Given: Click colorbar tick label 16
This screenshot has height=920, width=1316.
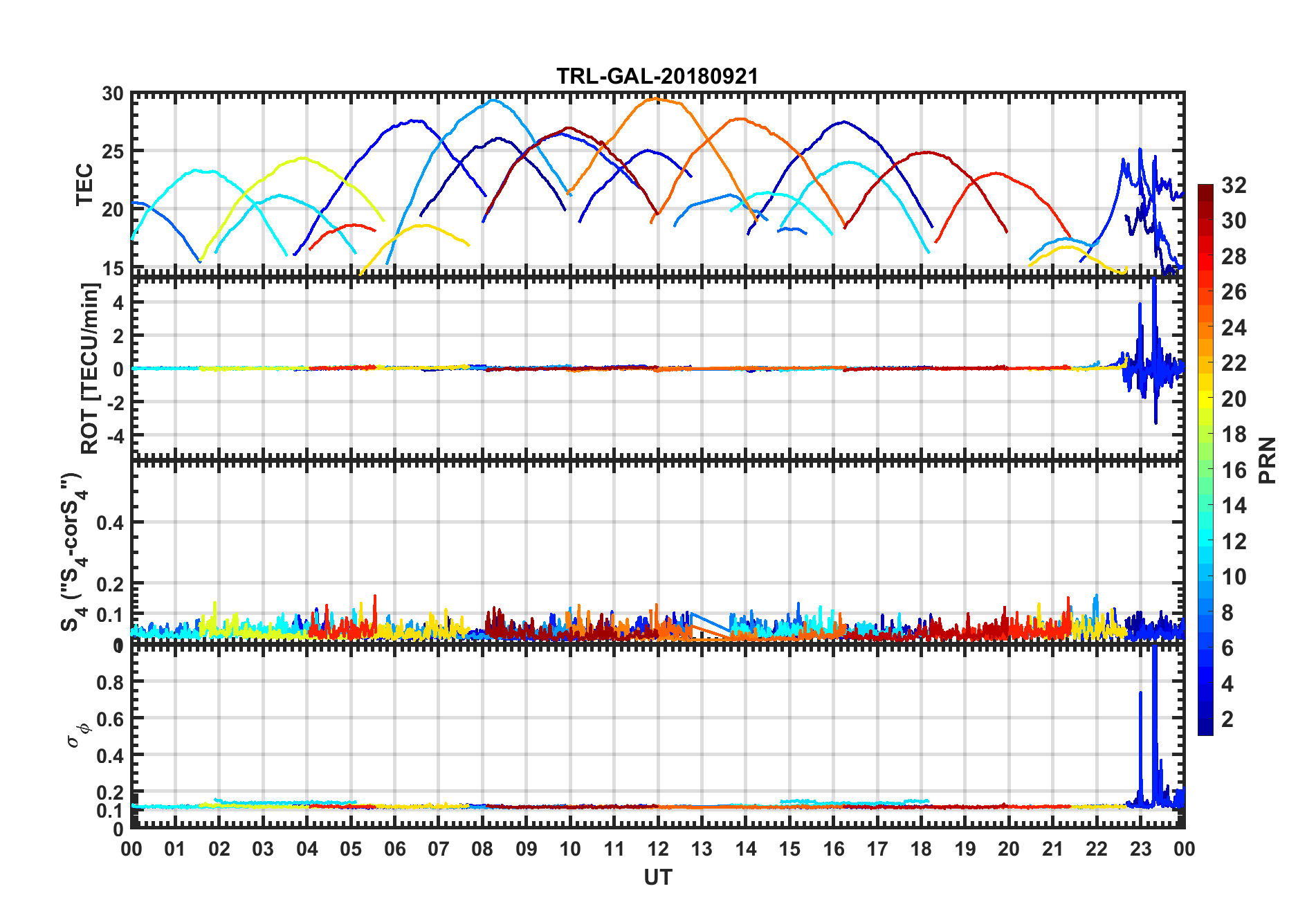Looking at the screenshot, I should 1234,470.
